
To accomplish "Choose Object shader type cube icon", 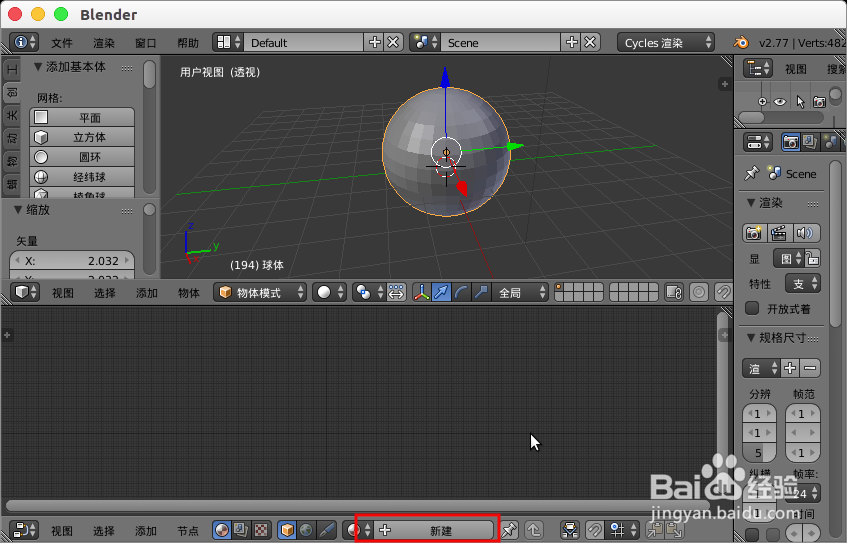I will (x=287, y=531).
